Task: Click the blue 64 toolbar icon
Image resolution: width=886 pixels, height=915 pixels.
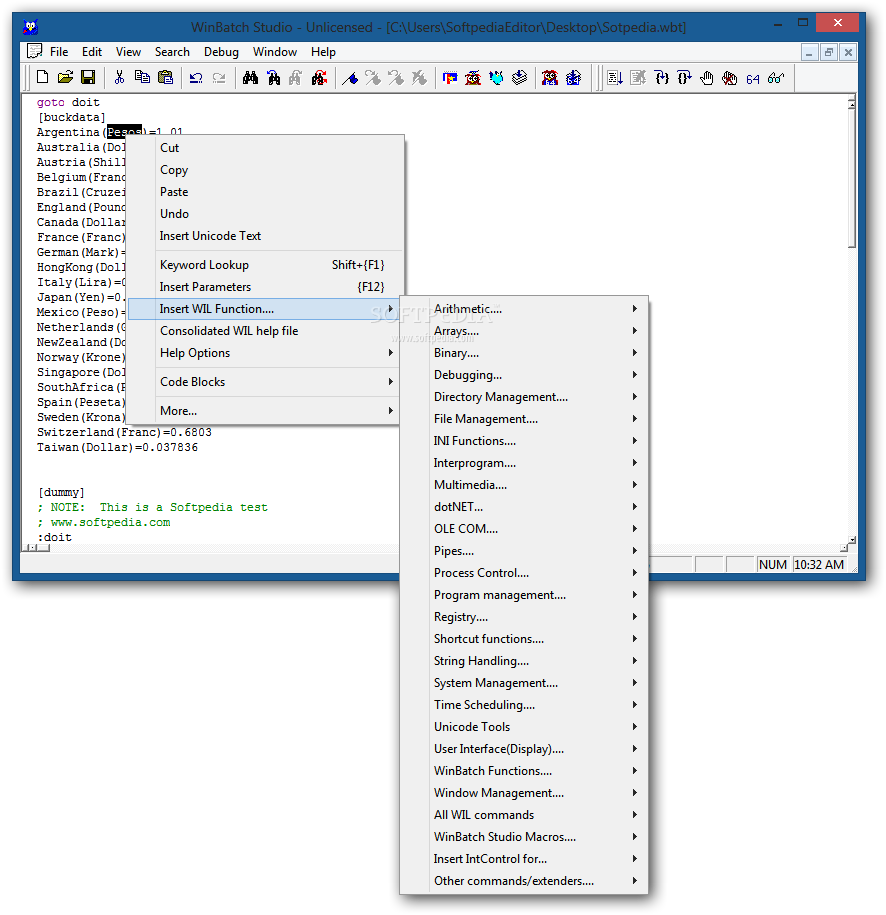Action: [753, 78]
